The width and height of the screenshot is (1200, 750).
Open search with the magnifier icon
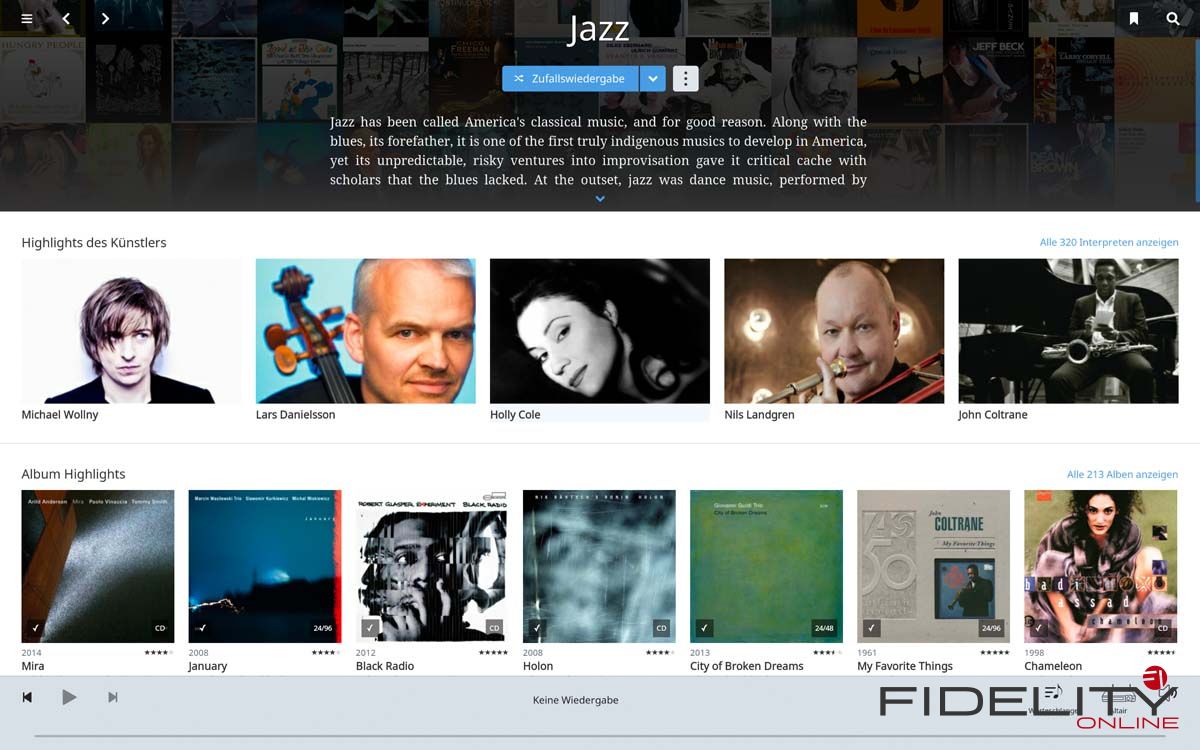(x=1173, y=19)
